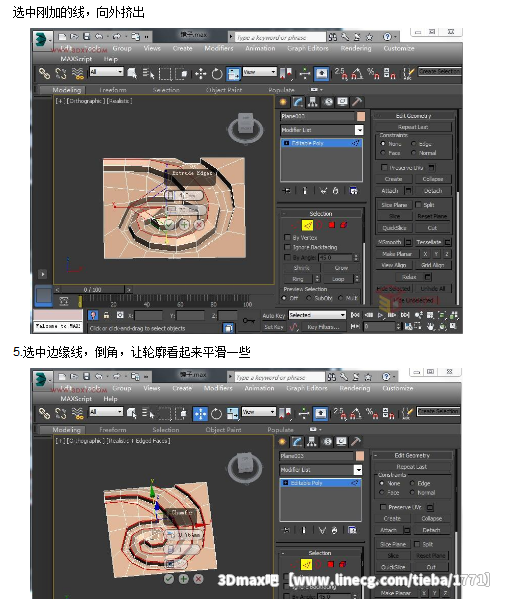Viewport: 530px width, 599px height.
Task: Cancel Extrude Edges caddy with X, upper viewport
Action: (x=199, y=225)
